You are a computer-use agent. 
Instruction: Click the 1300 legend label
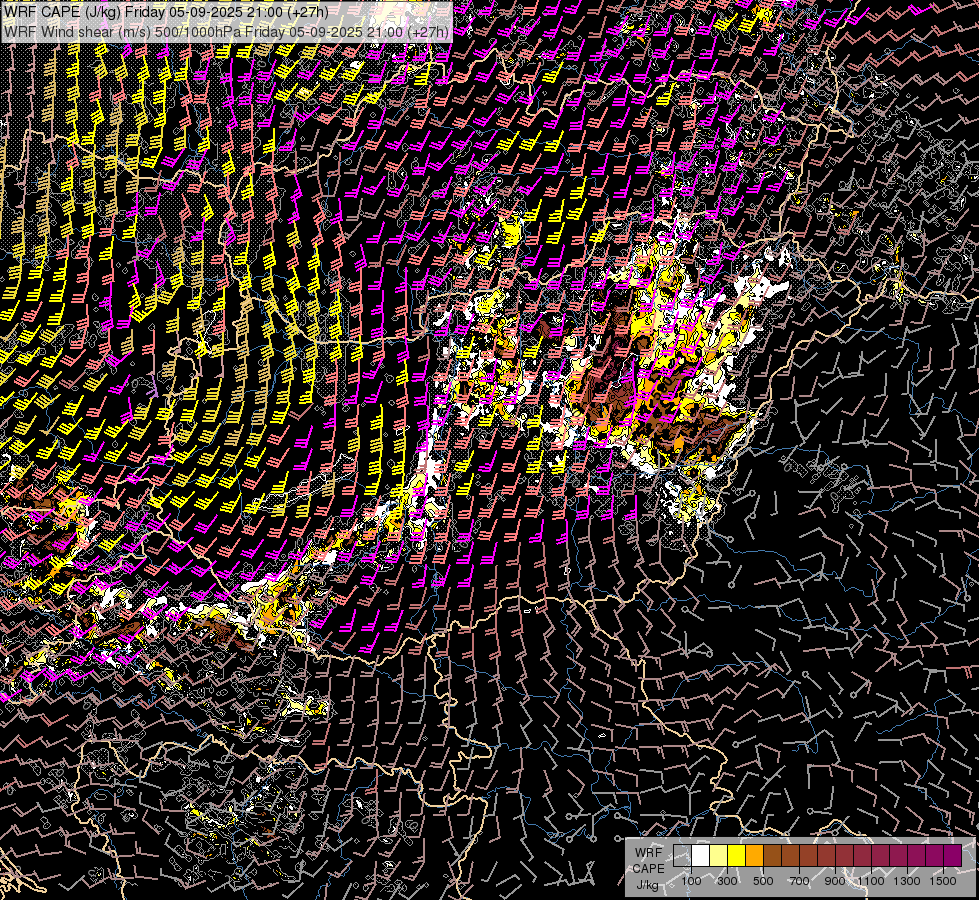pos(907,881)
